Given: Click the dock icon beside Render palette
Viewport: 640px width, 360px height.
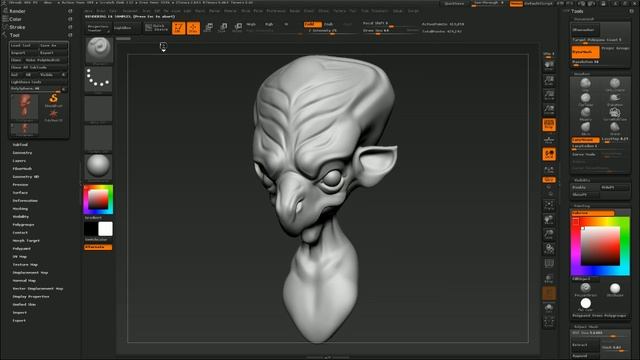Looking at the screenshot, I should click(x=70, y=11).
